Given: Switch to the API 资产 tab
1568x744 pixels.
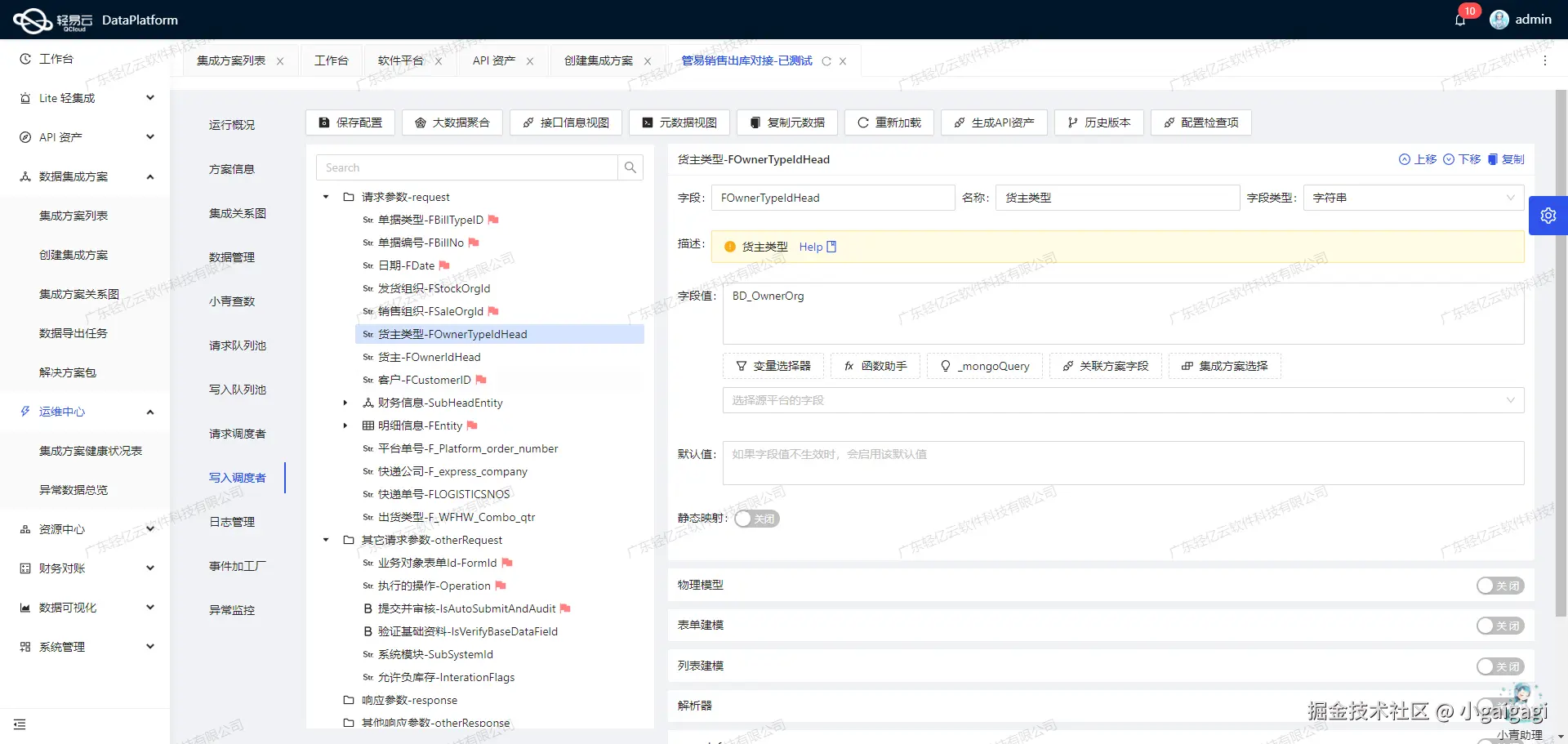Looking at the screenshot, I should [x=495, y=60].
